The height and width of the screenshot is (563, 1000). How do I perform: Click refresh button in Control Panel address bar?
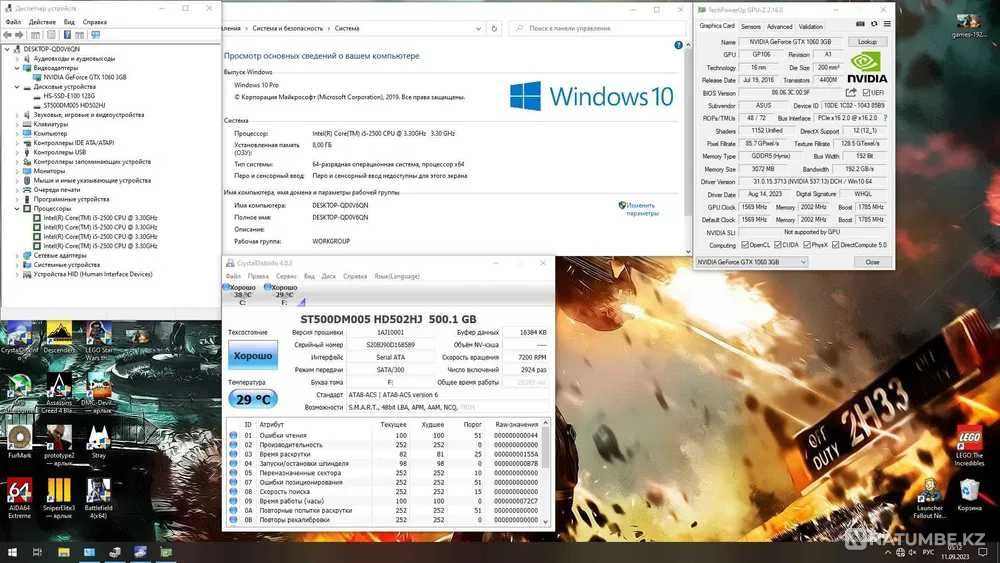coord(494,29)
